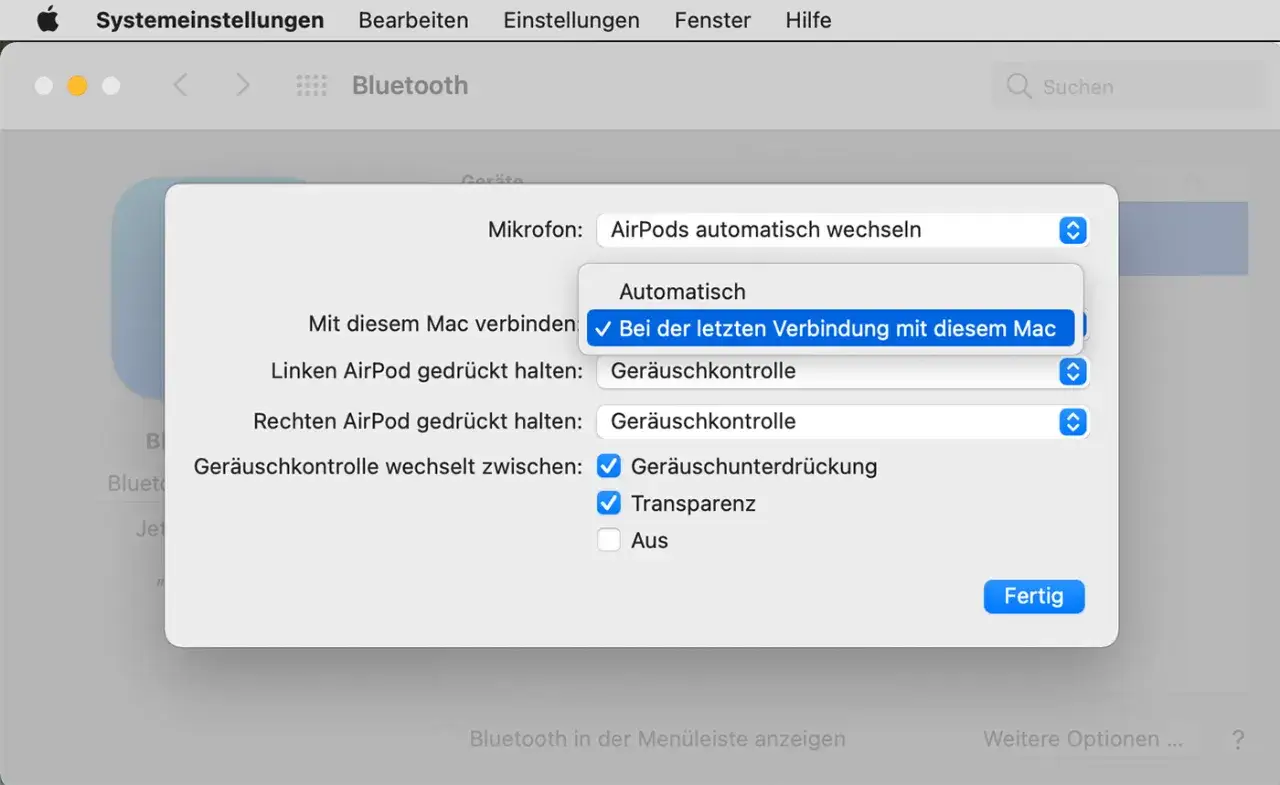Open the Fenster menu

(711, 19)
